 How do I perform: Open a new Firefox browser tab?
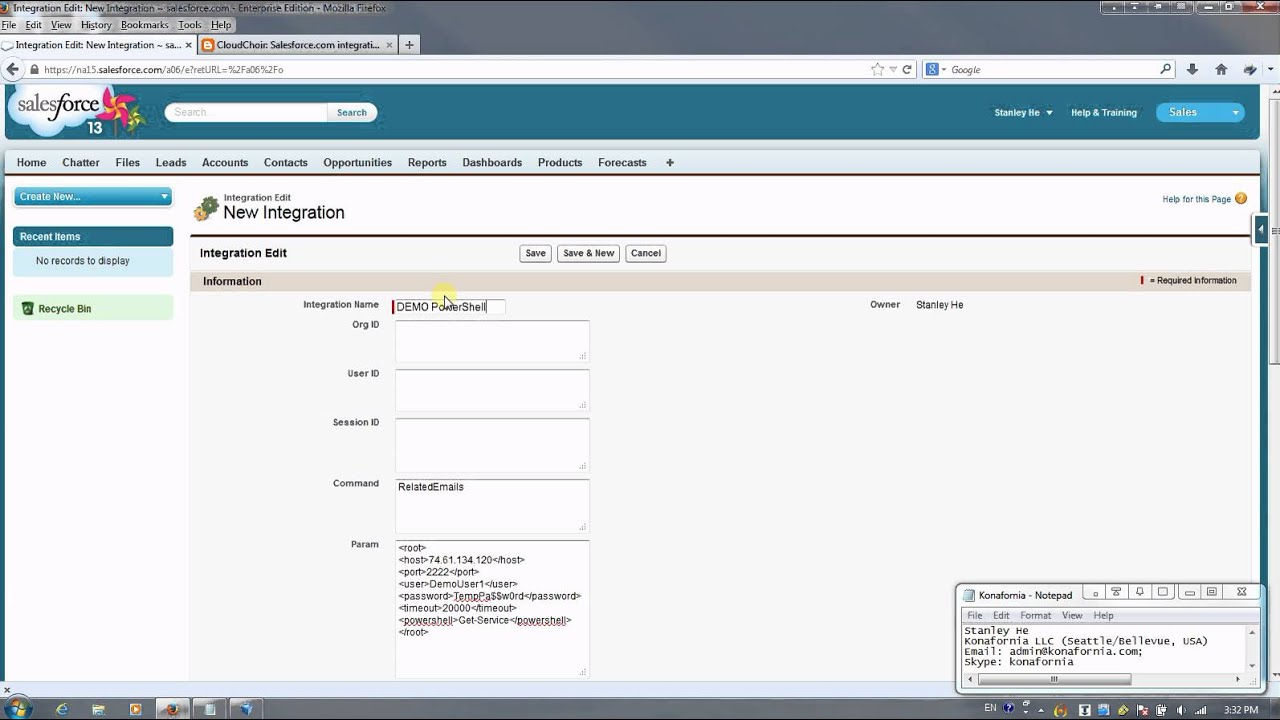pyautogui.click(x=409, y=45)
